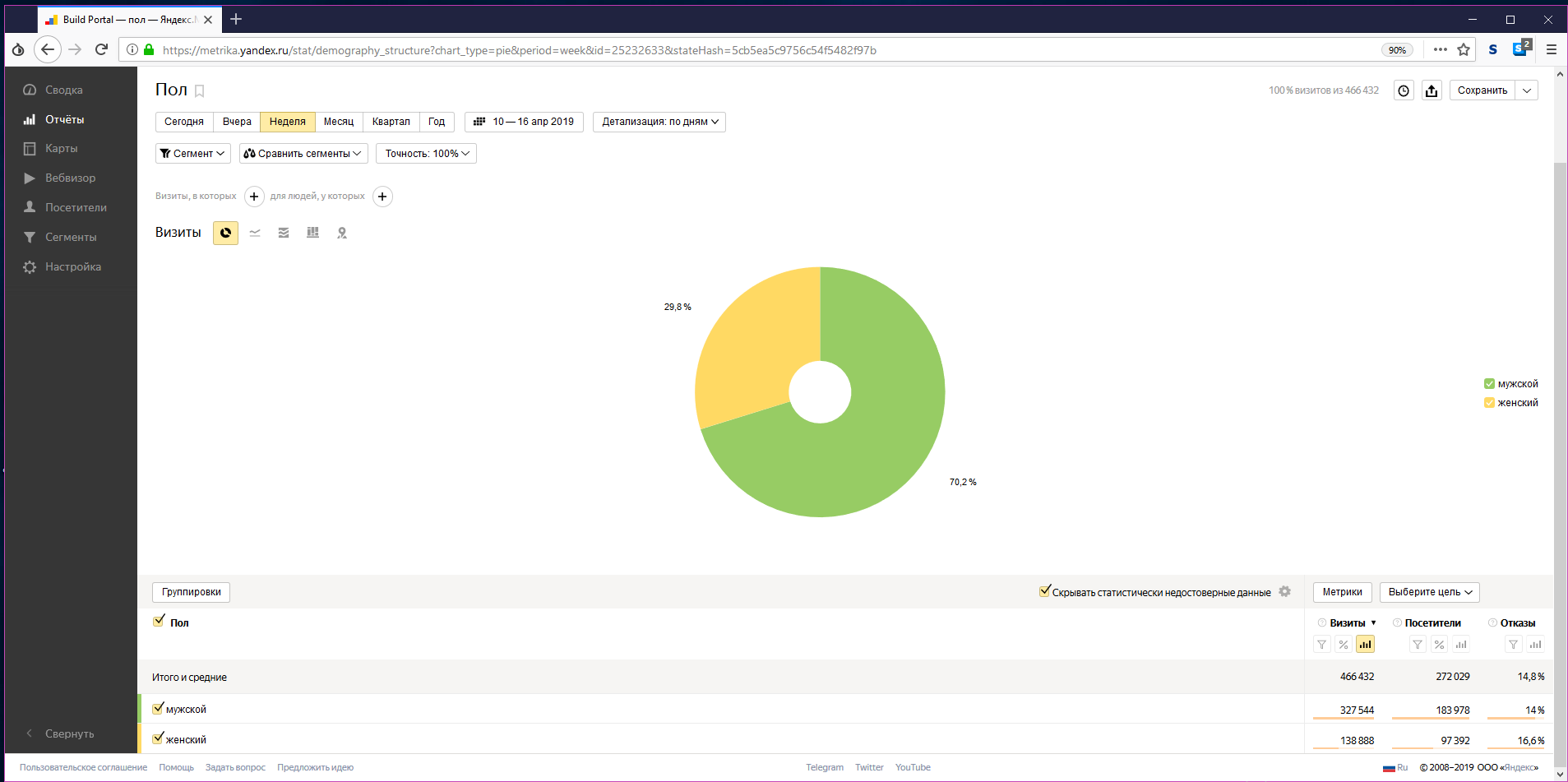Select the 'Квартал' period tab
Viewport: 1568px width, 782px height.
click(391, 122)
